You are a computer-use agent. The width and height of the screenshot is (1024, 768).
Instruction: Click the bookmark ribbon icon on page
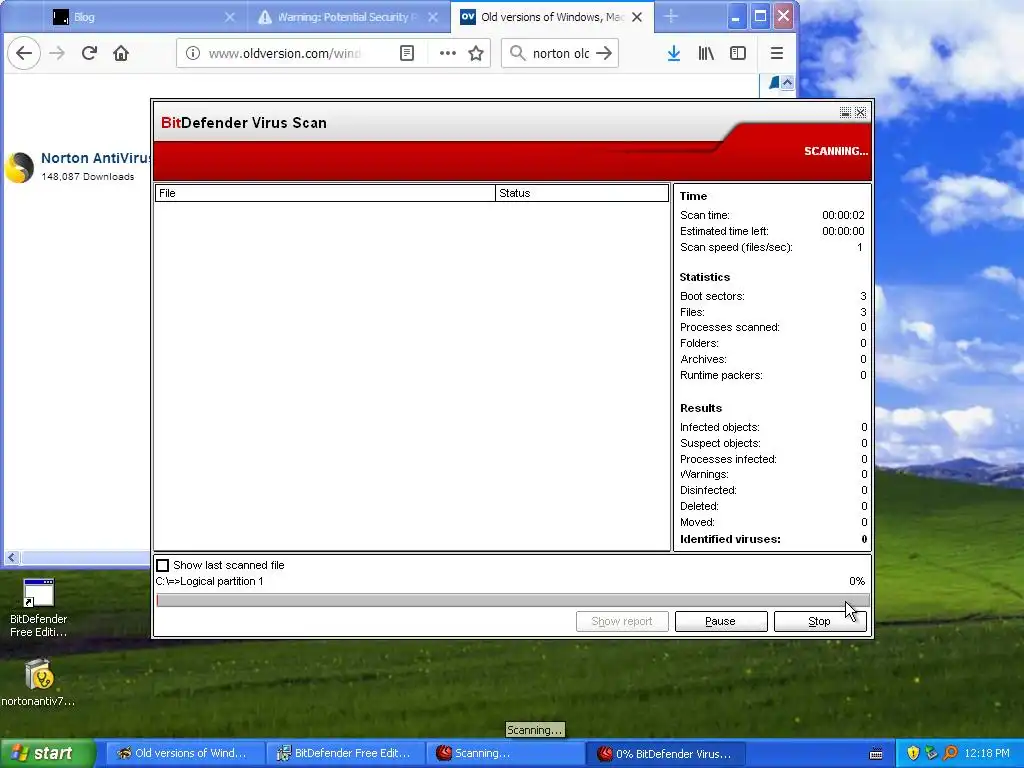click(x=774, y=83)
